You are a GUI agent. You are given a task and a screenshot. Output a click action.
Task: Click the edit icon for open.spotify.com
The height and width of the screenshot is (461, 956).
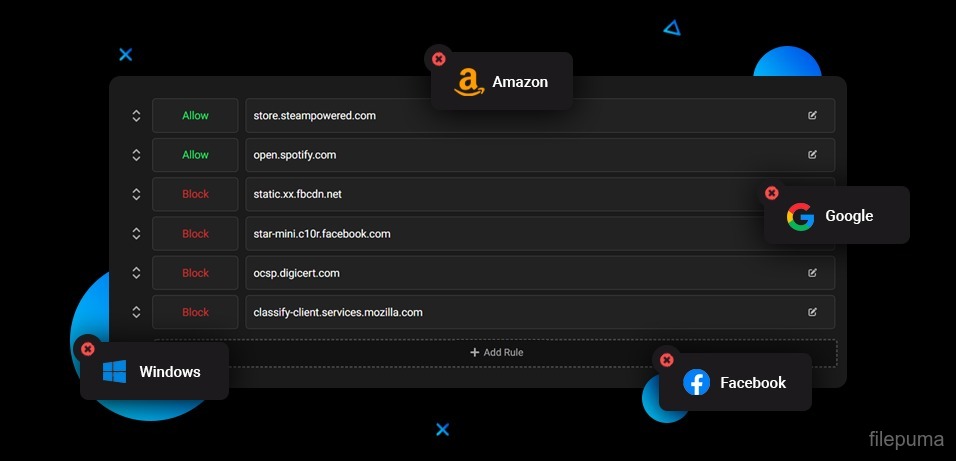812,155
